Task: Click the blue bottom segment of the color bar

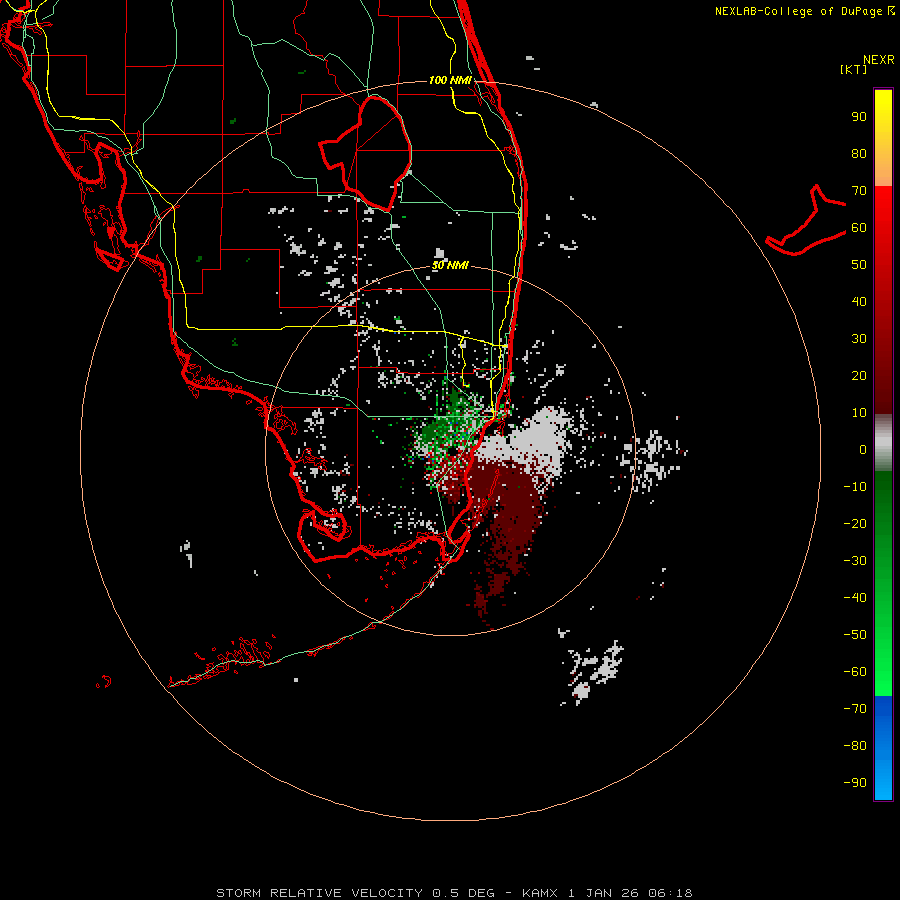Action: (x=883, y=748)
